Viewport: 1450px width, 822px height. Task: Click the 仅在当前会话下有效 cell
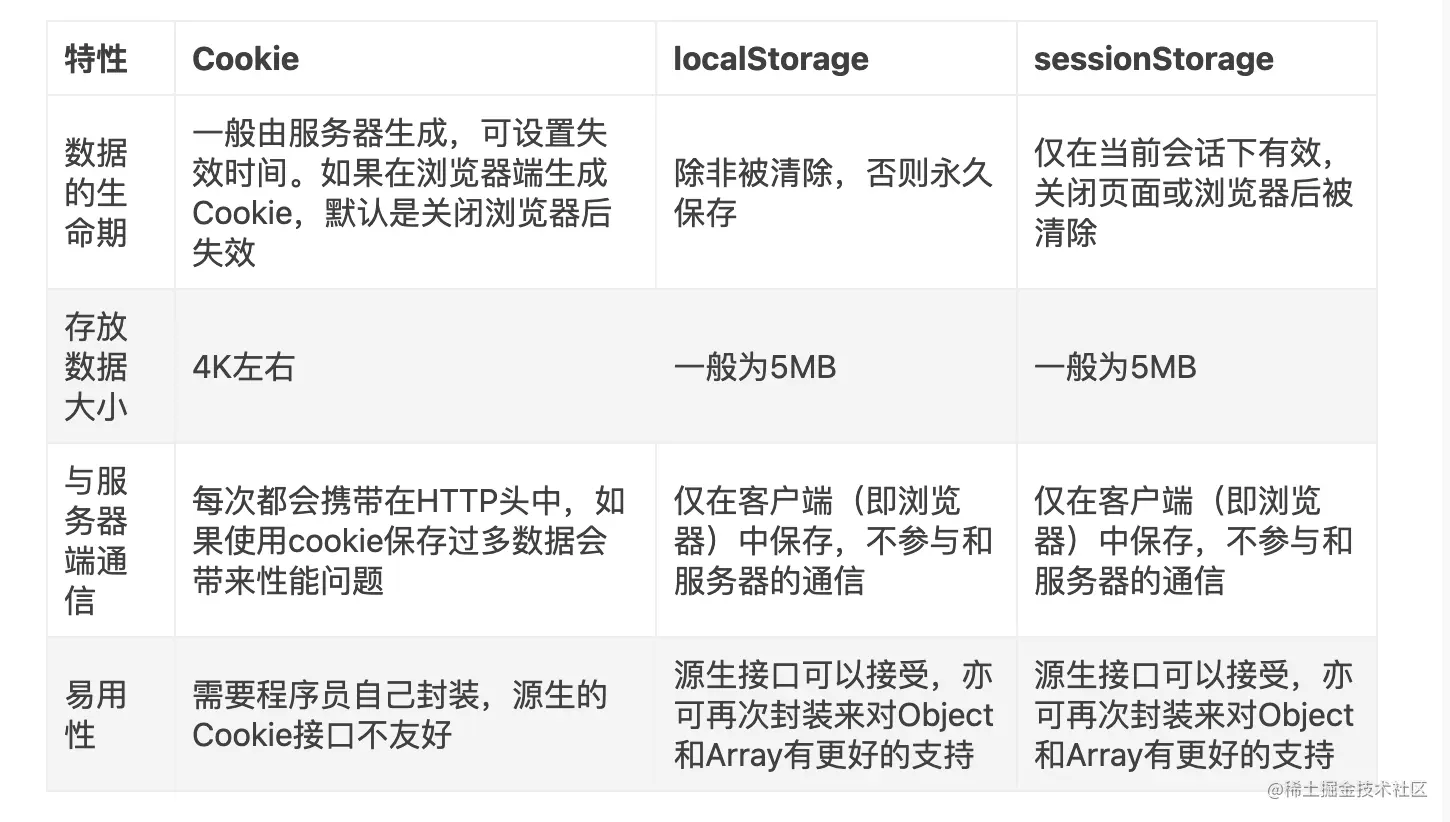1196,192
